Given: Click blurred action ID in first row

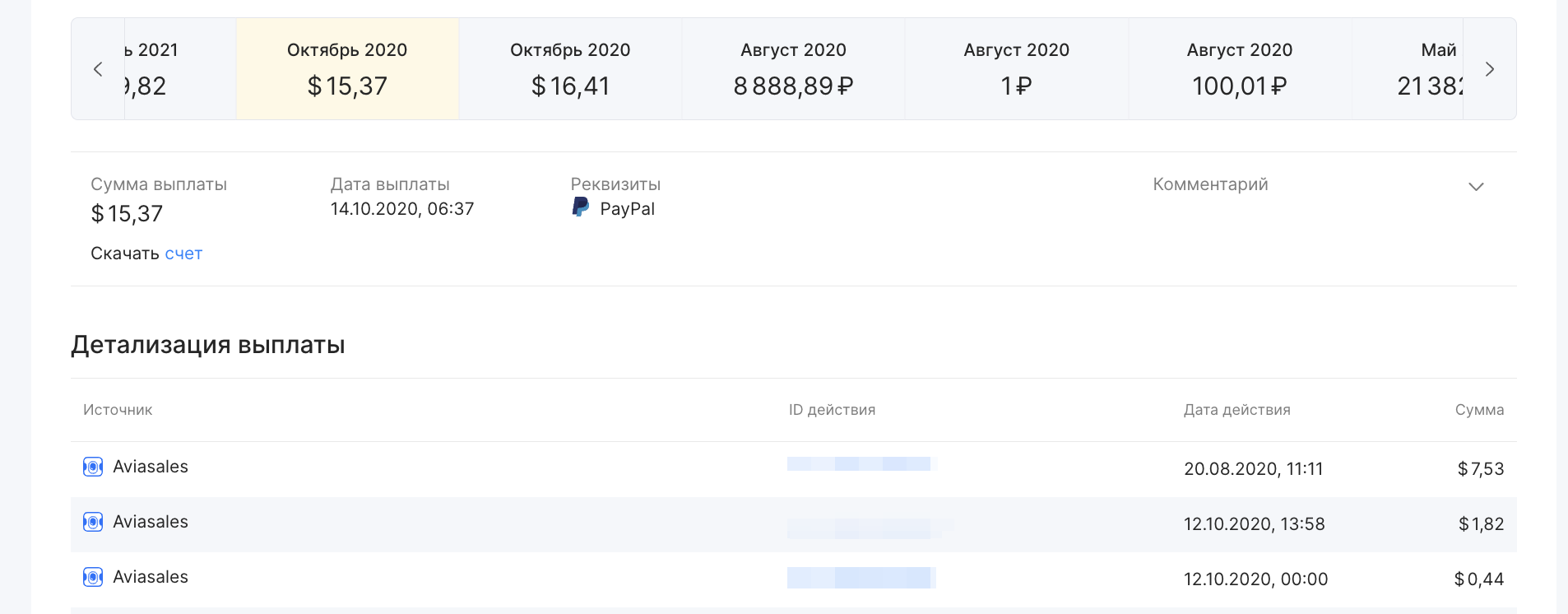Looking at the screenshot, I should (859, 464).
